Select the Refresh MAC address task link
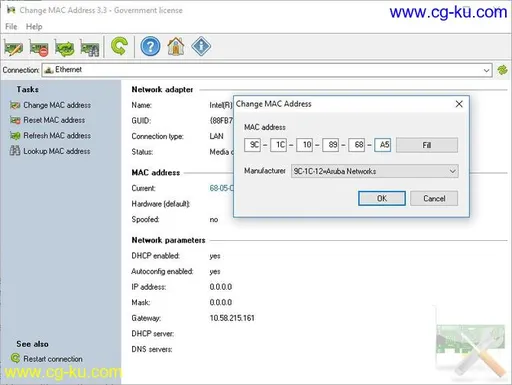 coord(57,136)
